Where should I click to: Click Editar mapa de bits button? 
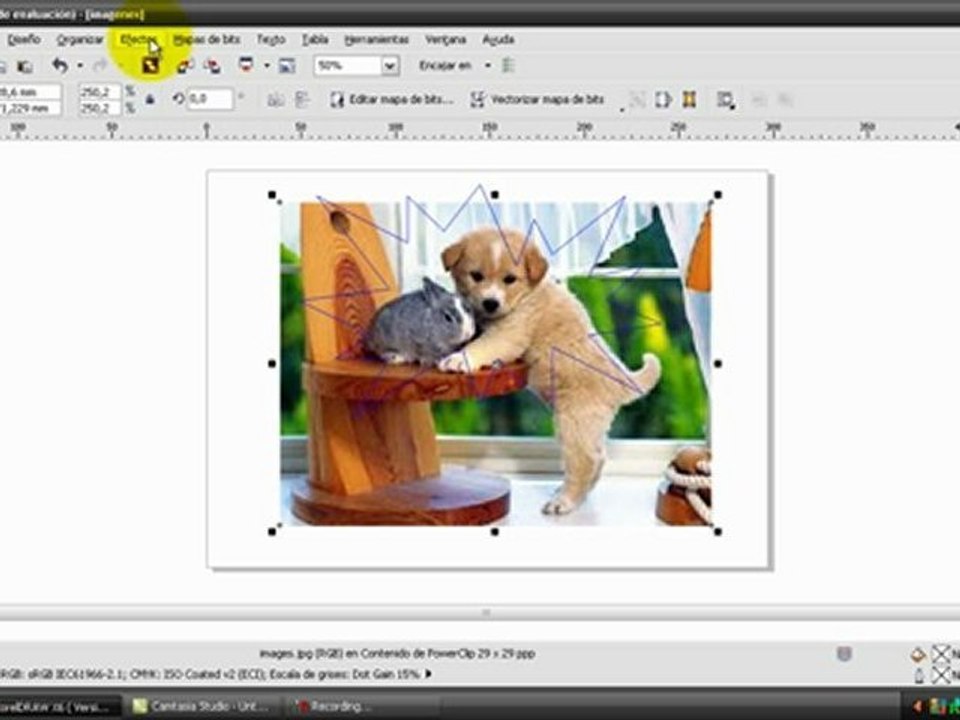(392, 99)
